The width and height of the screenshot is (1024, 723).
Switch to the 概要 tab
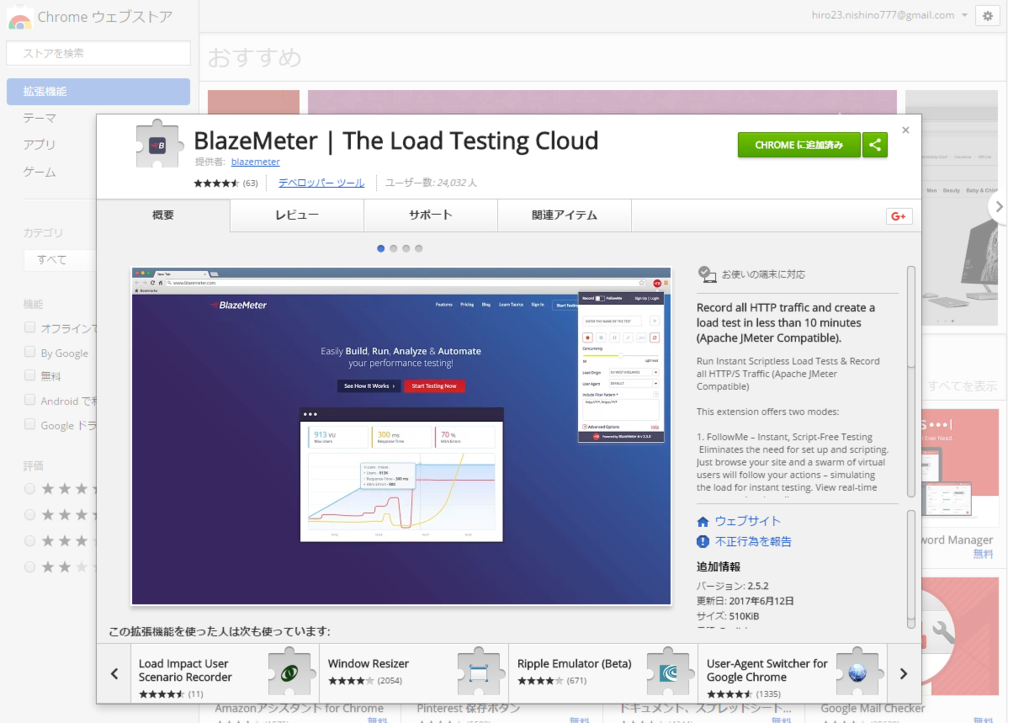click(x=163, y=216)
